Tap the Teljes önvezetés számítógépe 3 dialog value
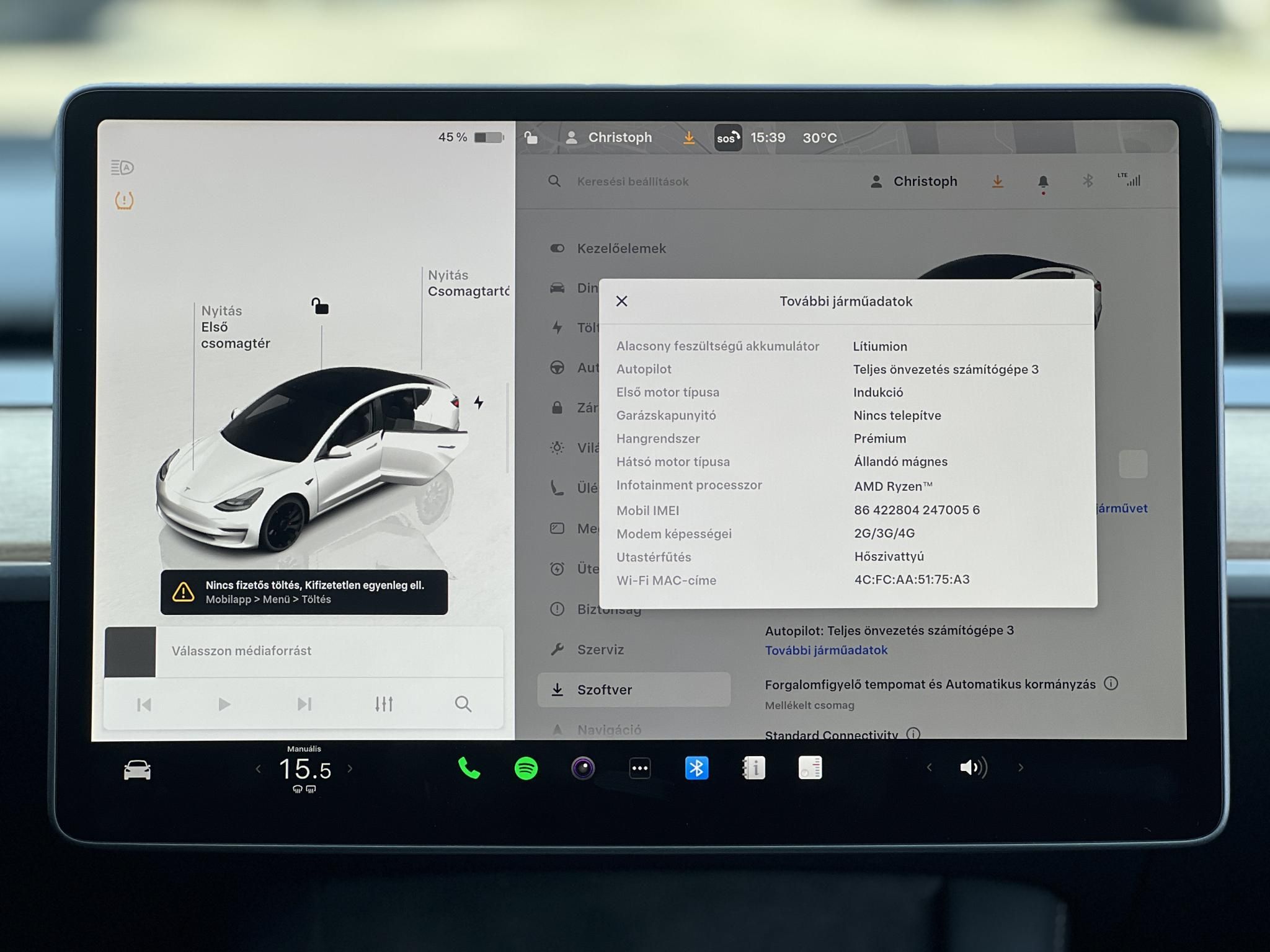This screenshot has height=952, width=1270. coord(946,369)
